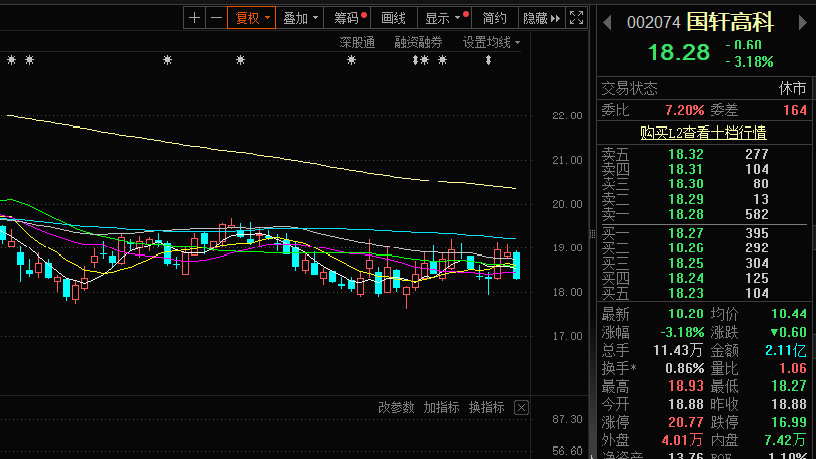Toggle the 筹码 chip distribution
This screenshot has width=817, height=459.
pyautogui.click(x=348, y=18)
